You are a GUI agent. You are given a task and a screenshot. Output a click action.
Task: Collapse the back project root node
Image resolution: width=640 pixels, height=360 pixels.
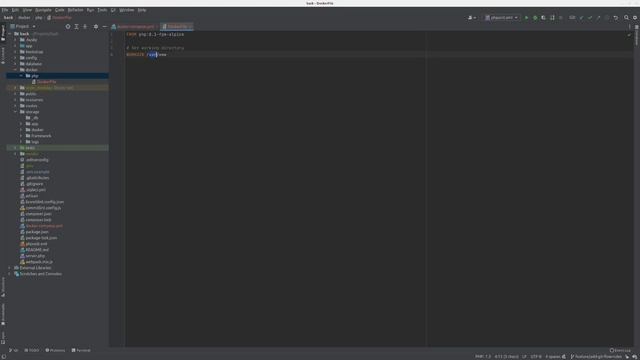(x=10, y=34)
